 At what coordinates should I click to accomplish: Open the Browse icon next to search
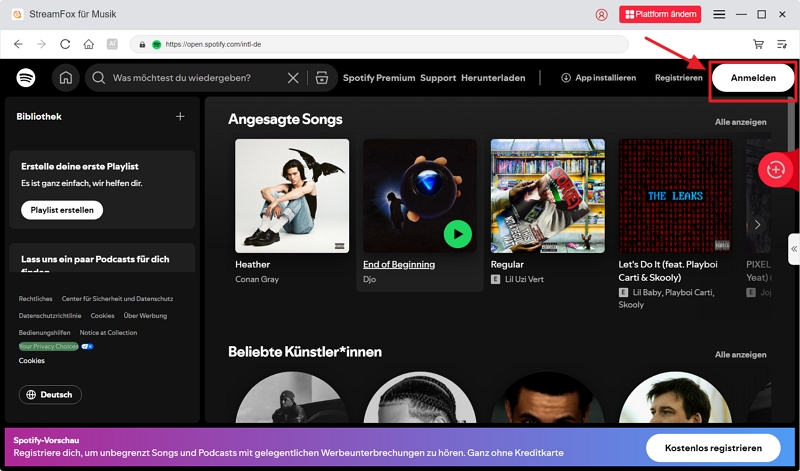(321, 78)
